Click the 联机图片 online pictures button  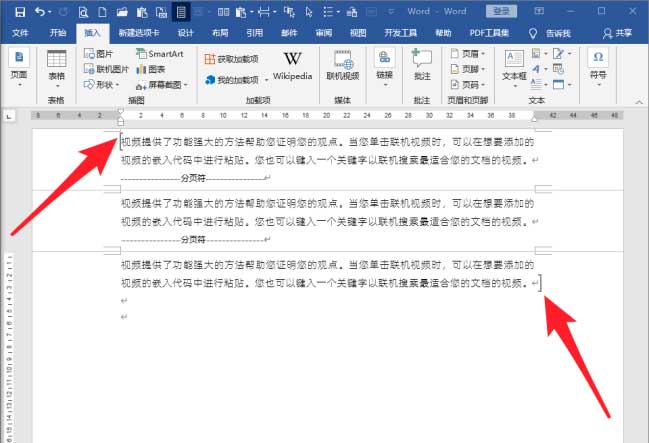[x=106, y=69]
